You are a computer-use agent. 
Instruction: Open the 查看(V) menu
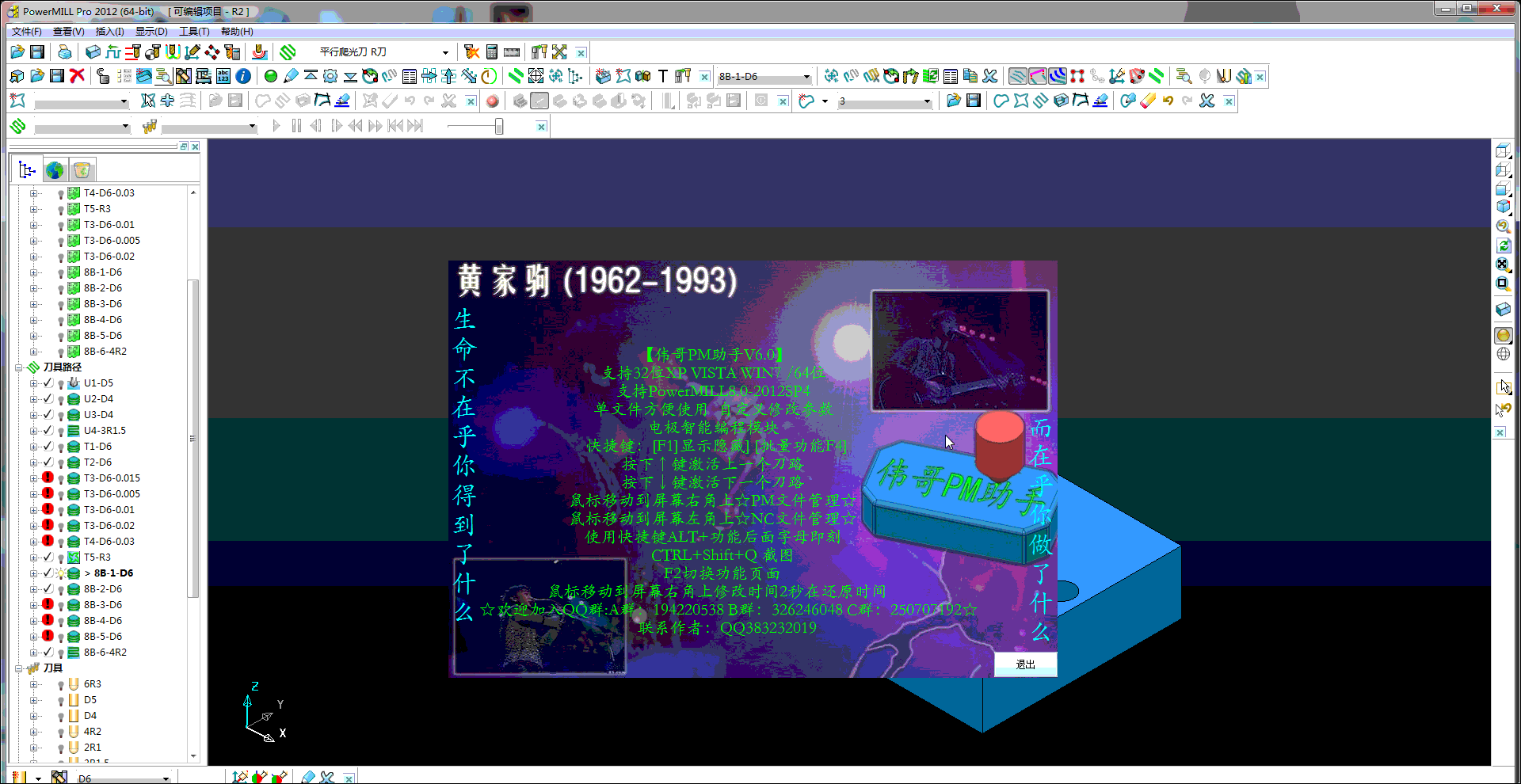coord(68,32)
